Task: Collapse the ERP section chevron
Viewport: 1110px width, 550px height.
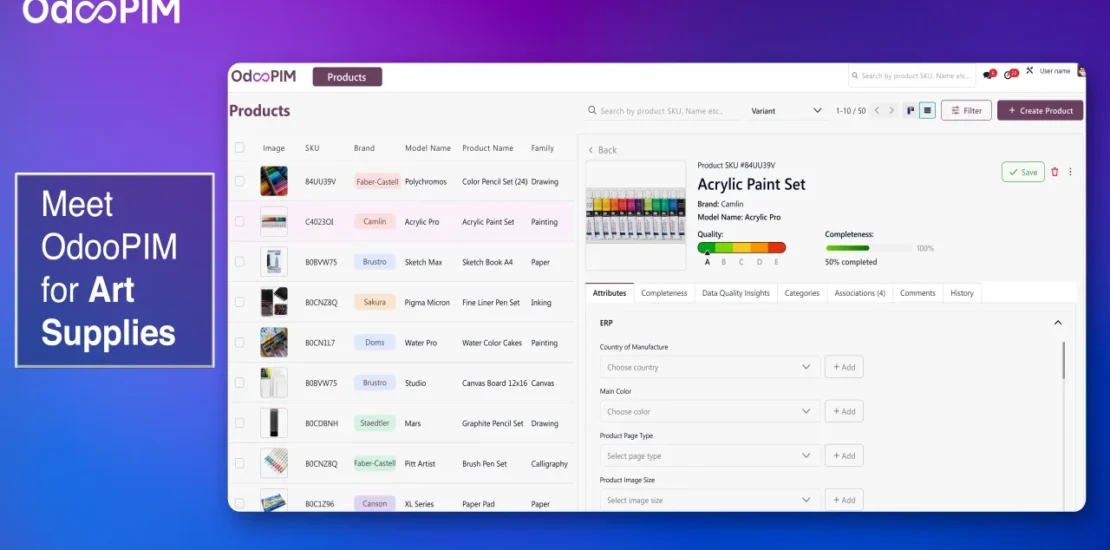Action: click(x=1058, y=323)
